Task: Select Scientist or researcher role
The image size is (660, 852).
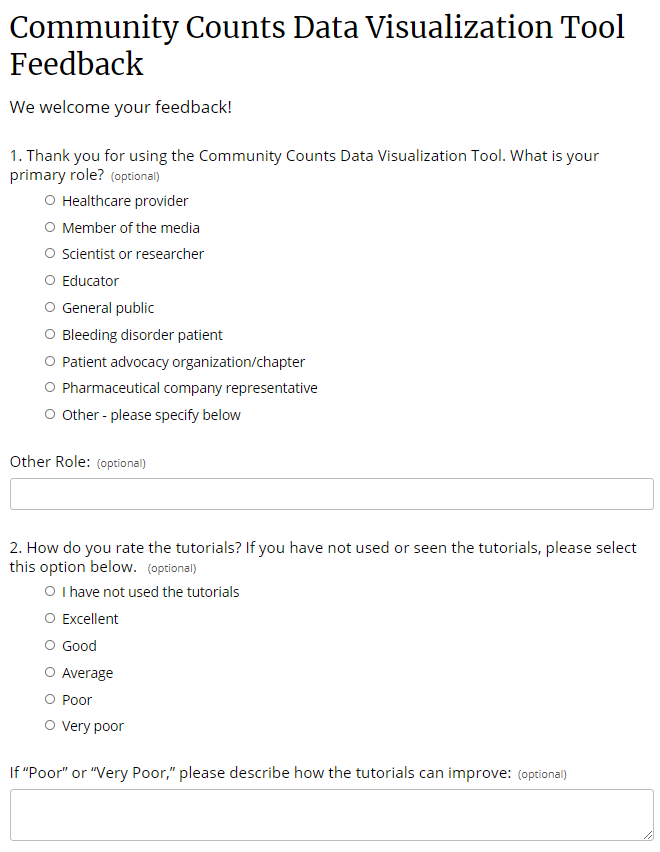Action: (x=50, y=254)
